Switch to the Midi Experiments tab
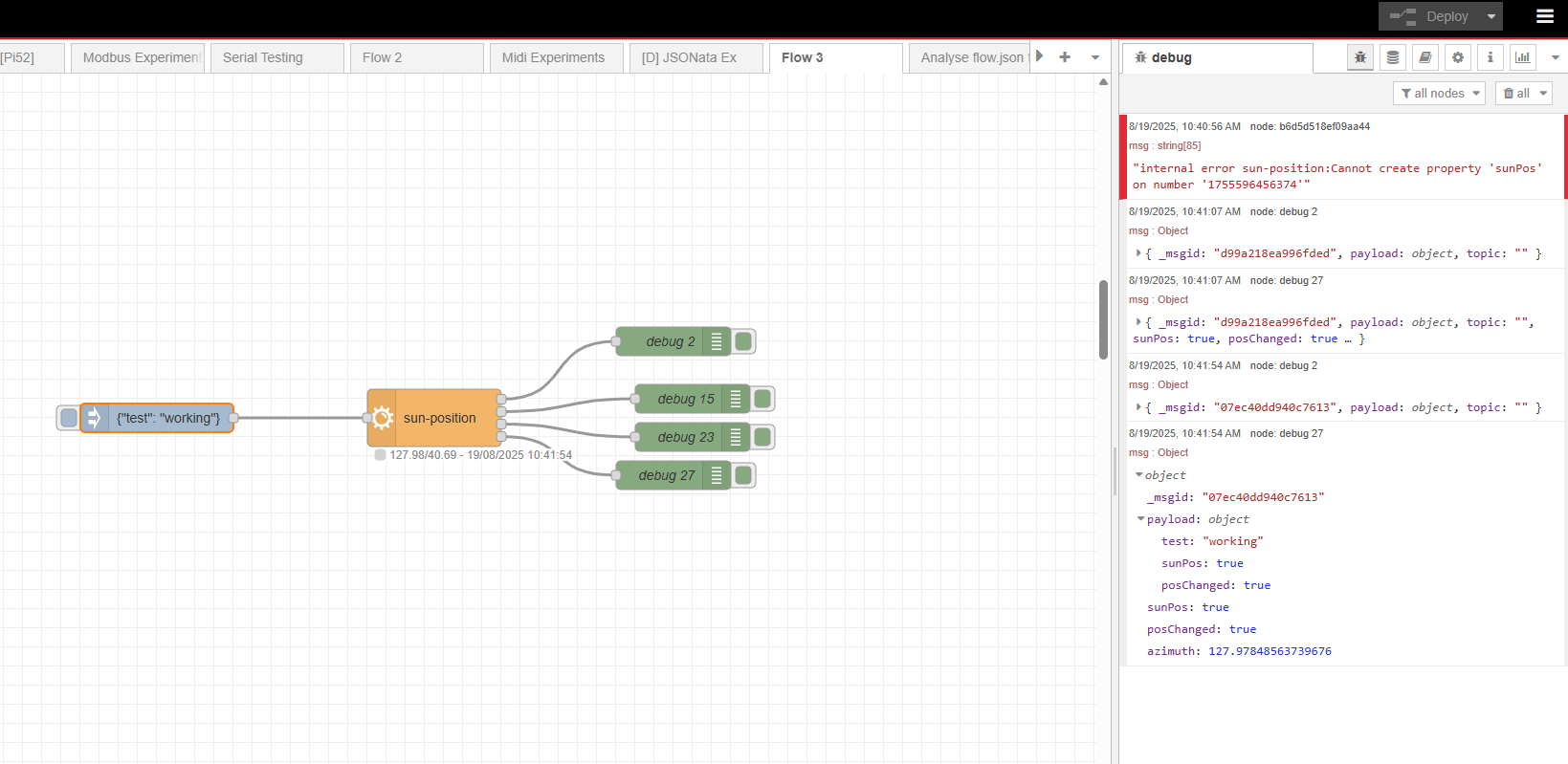Image resolution: width=1568 pixels, height=764 pixels. pyautogui.click(x=554, y=57)
